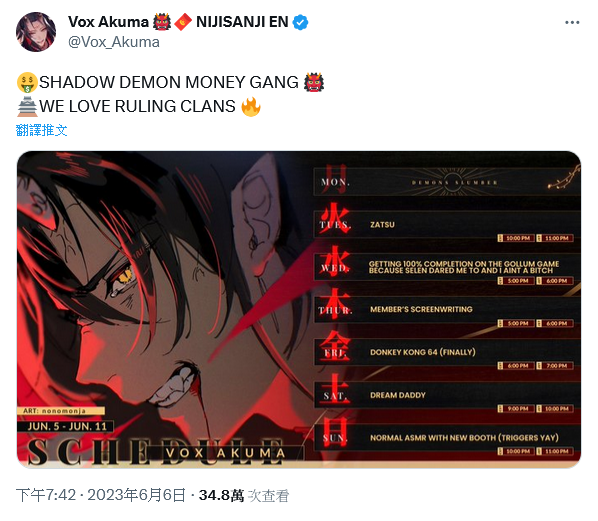The height and width of the screenshot is (521, 598).
Task: Open the Vox Akuma display name
Action: click(108, 22)
